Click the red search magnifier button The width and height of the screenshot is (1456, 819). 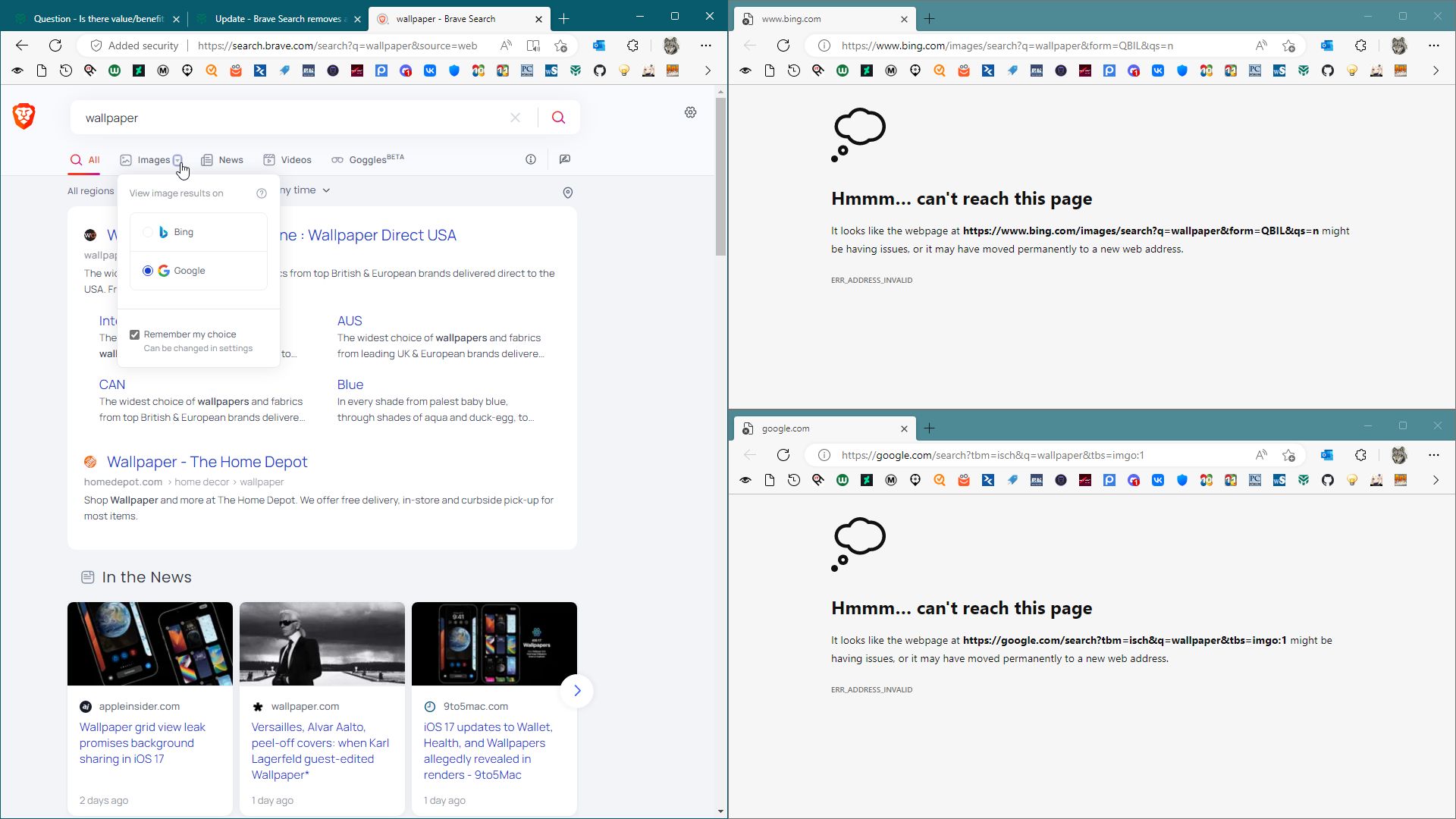pos(558,118)
